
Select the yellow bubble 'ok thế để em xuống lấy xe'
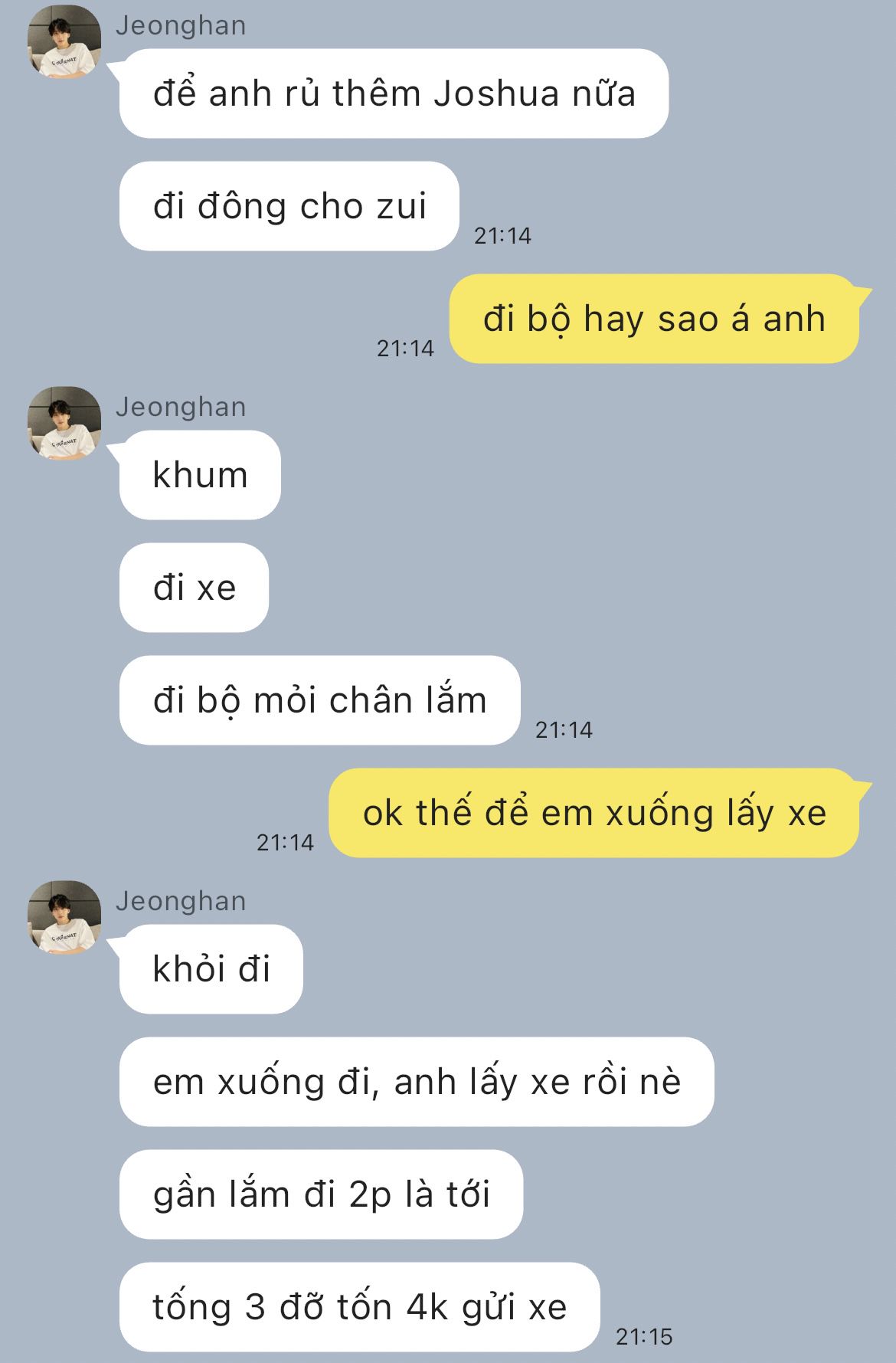coord(594,813)
